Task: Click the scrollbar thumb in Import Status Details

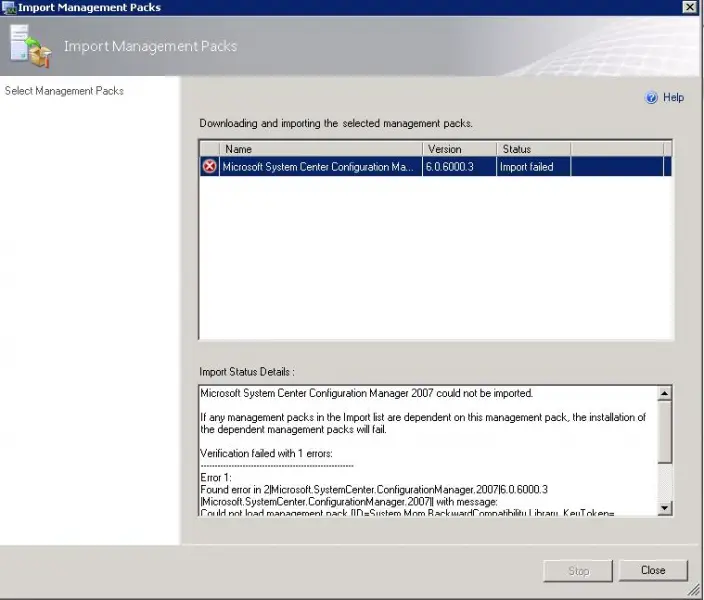Action: coord(664,432)
